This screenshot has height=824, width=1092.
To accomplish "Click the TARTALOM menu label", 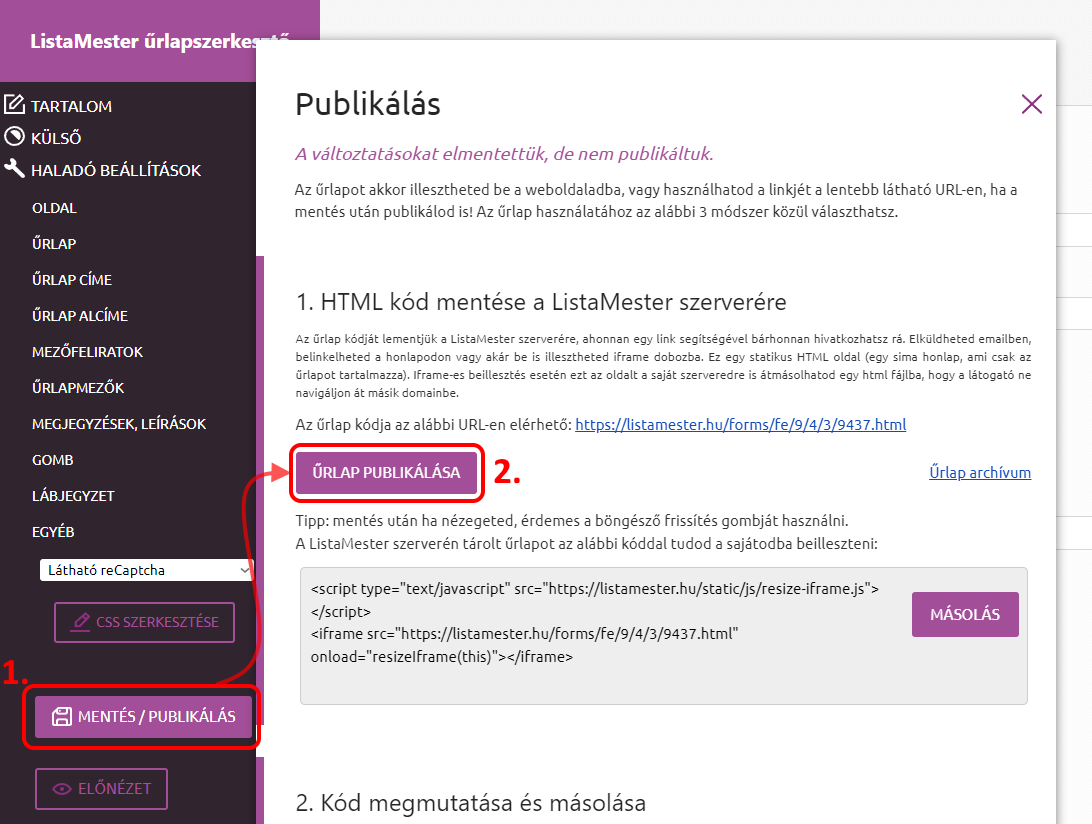I will [x=71, y=106].
